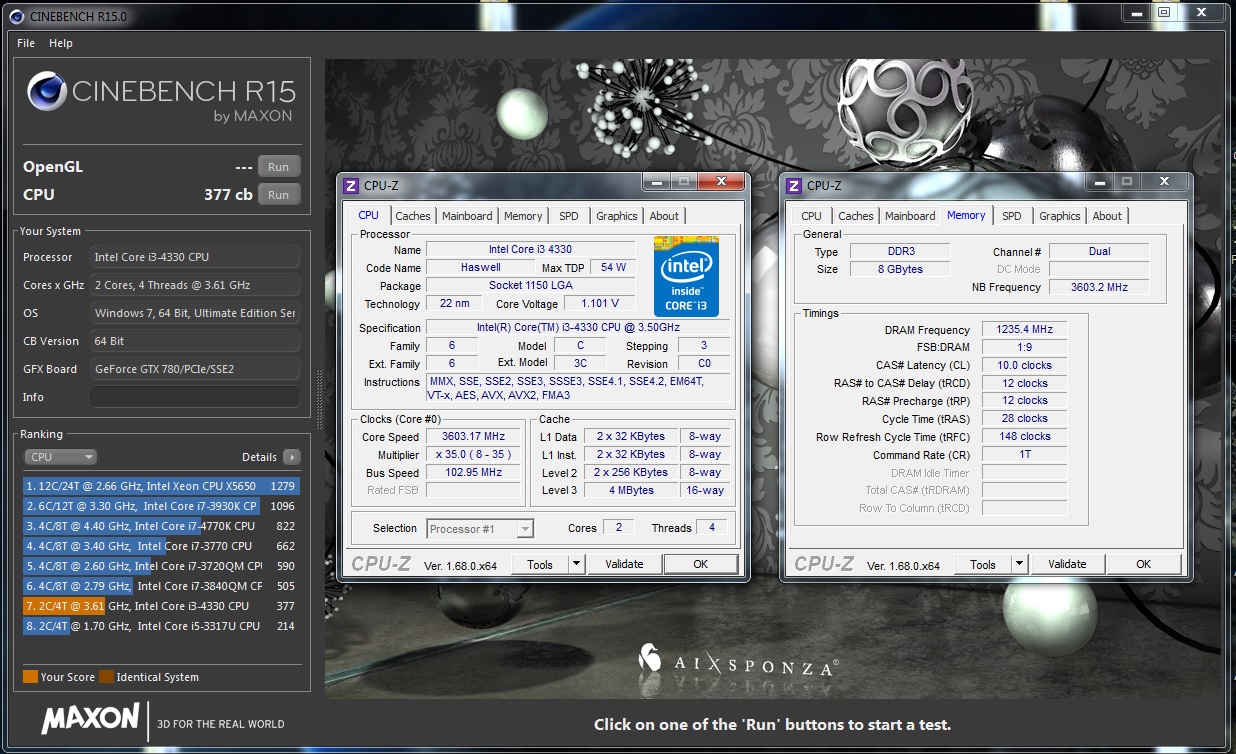Open Caches tab in right CPU-Z window
This screenshot has height=754, width=1236.
(855, 216)
